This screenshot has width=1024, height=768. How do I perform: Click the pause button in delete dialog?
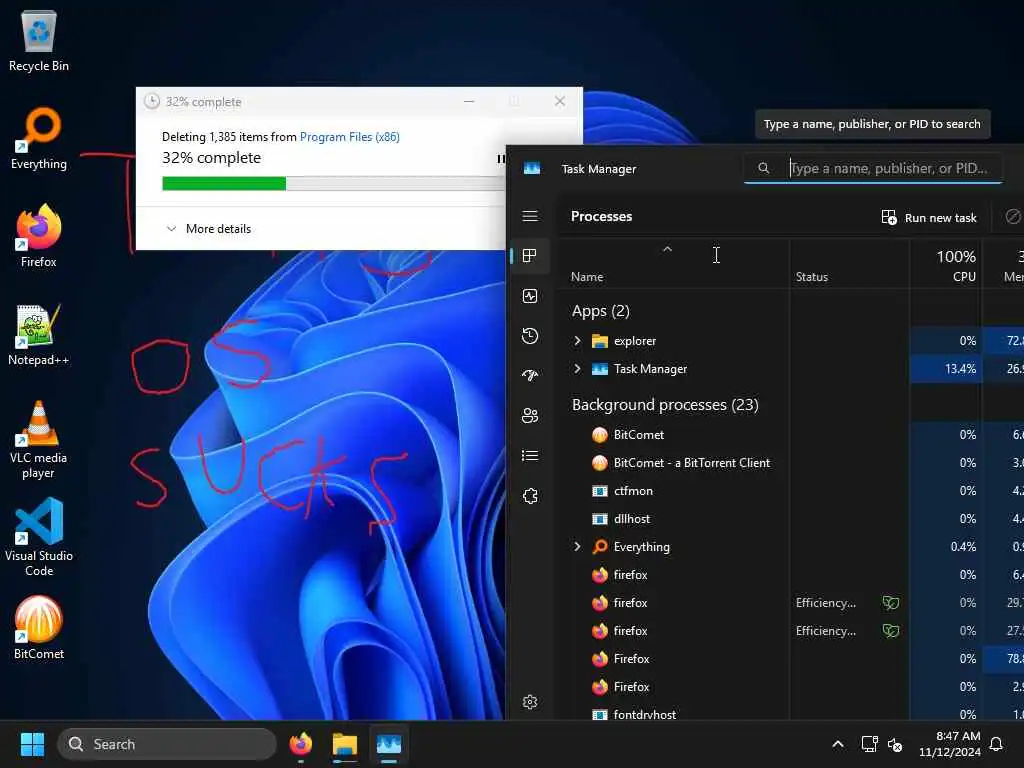click(x=501, y=159)
